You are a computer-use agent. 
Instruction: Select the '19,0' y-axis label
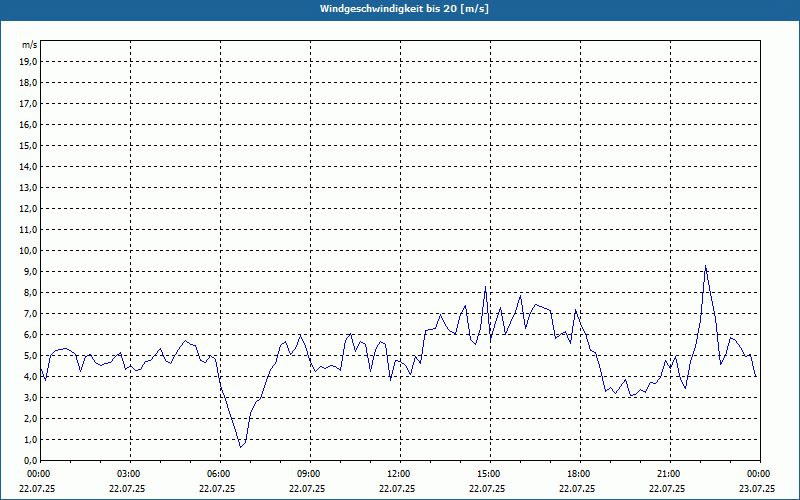[29, 62]
